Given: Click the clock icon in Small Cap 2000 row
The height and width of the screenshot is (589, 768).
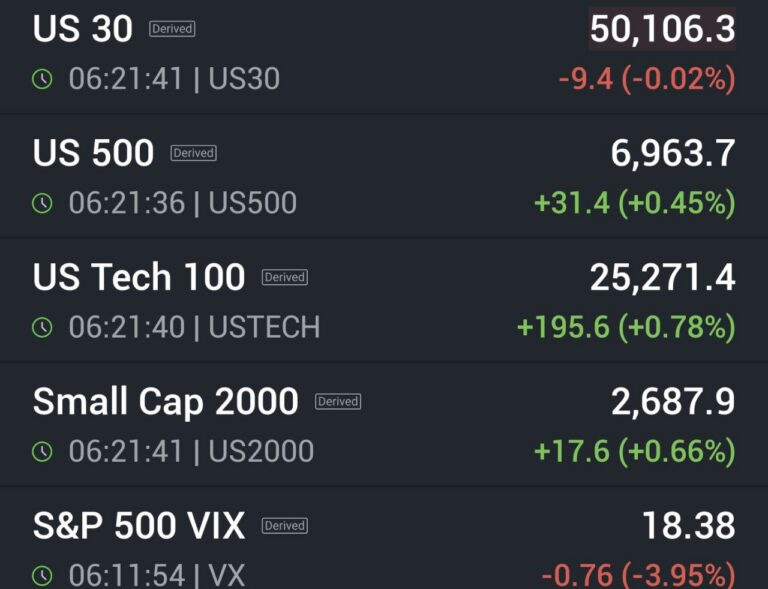Looking at the screenshot, I should 42,451.
